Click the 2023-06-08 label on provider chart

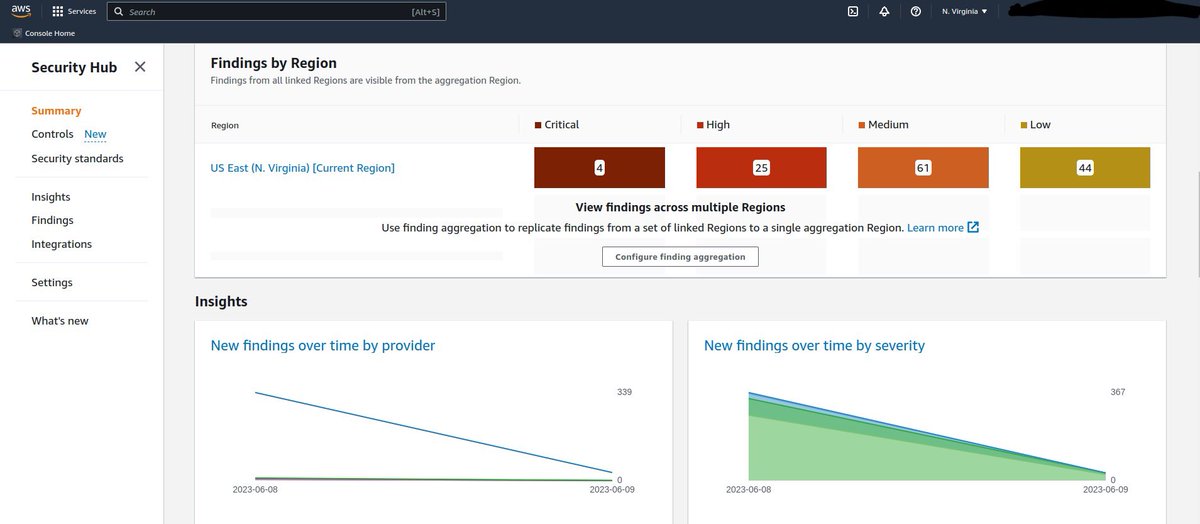tap(256, 491)
